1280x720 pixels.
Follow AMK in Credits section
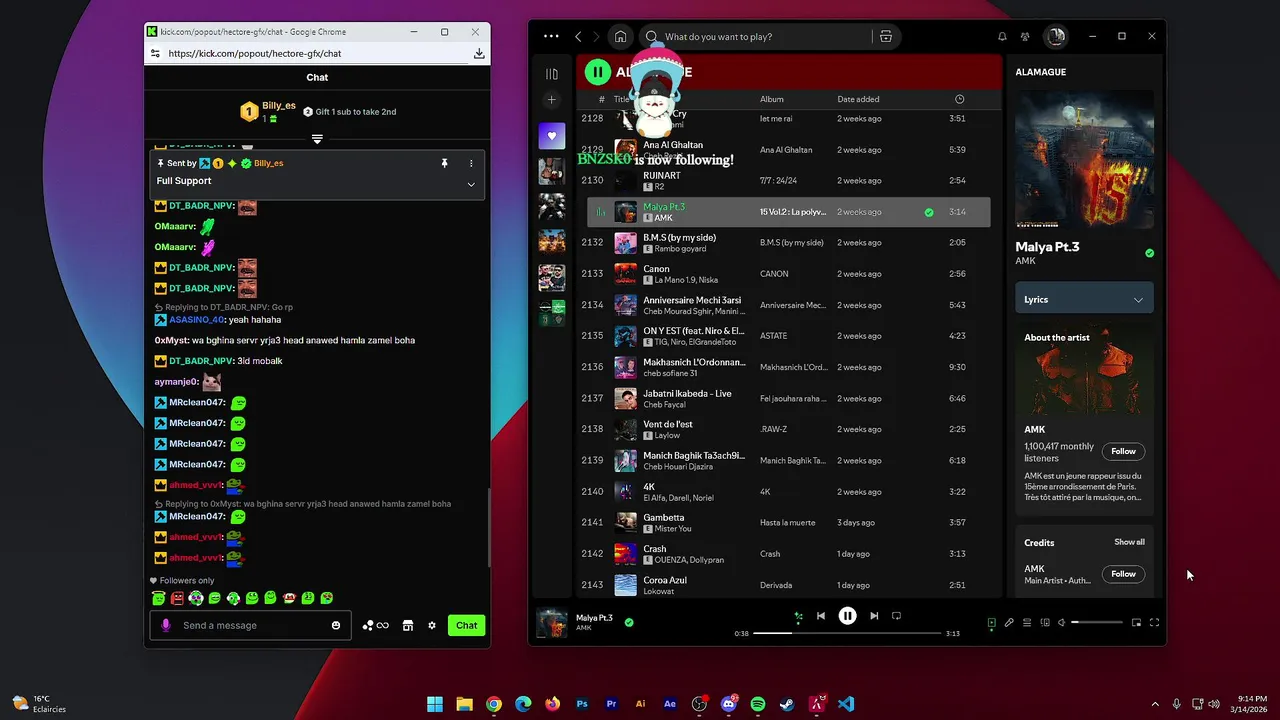click(1123, 574)
